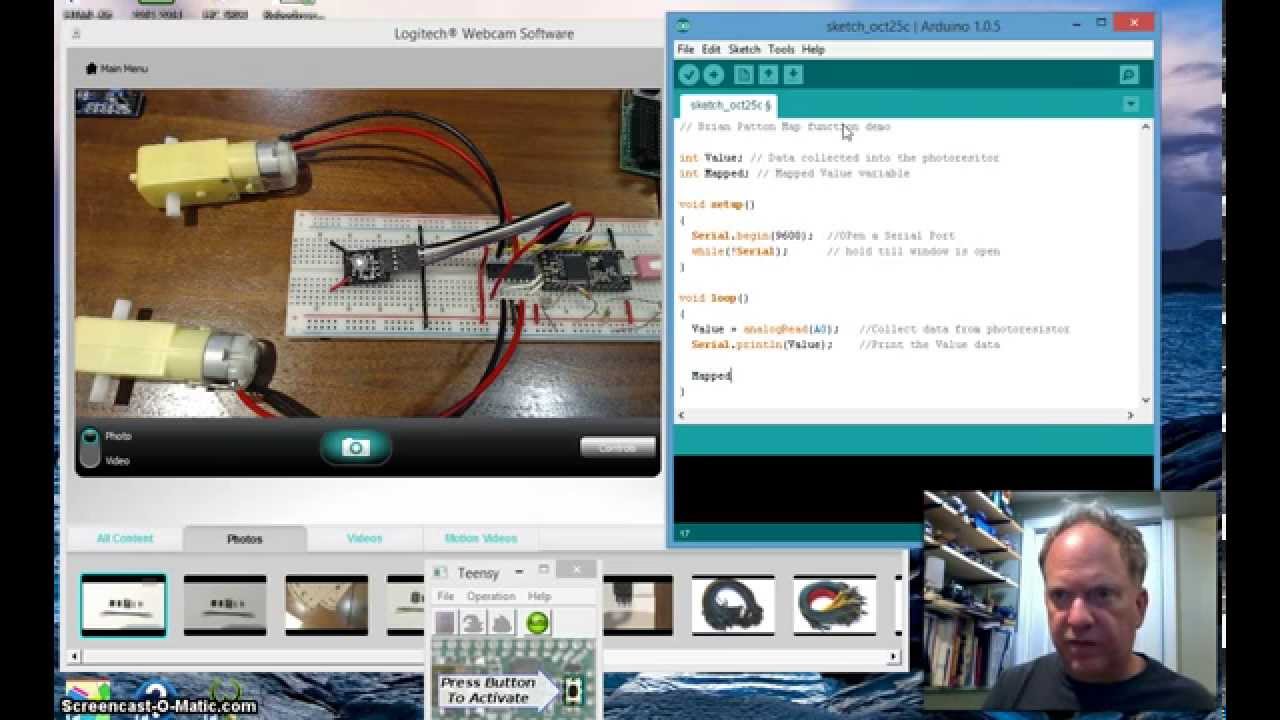1280x720 pixels.
Task: Open Teensy Operation menu
Action: (x=491, y=596)
